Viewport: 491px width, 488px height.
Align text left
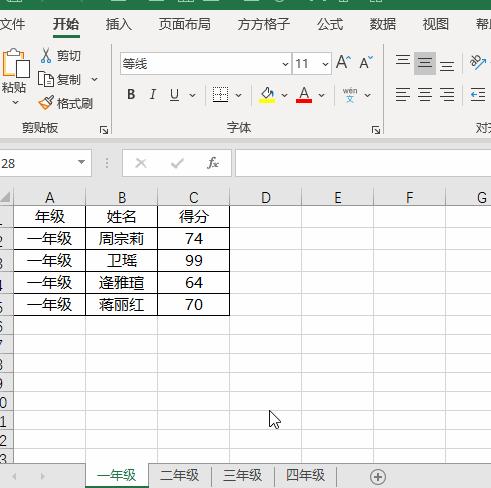click(403, 95)
